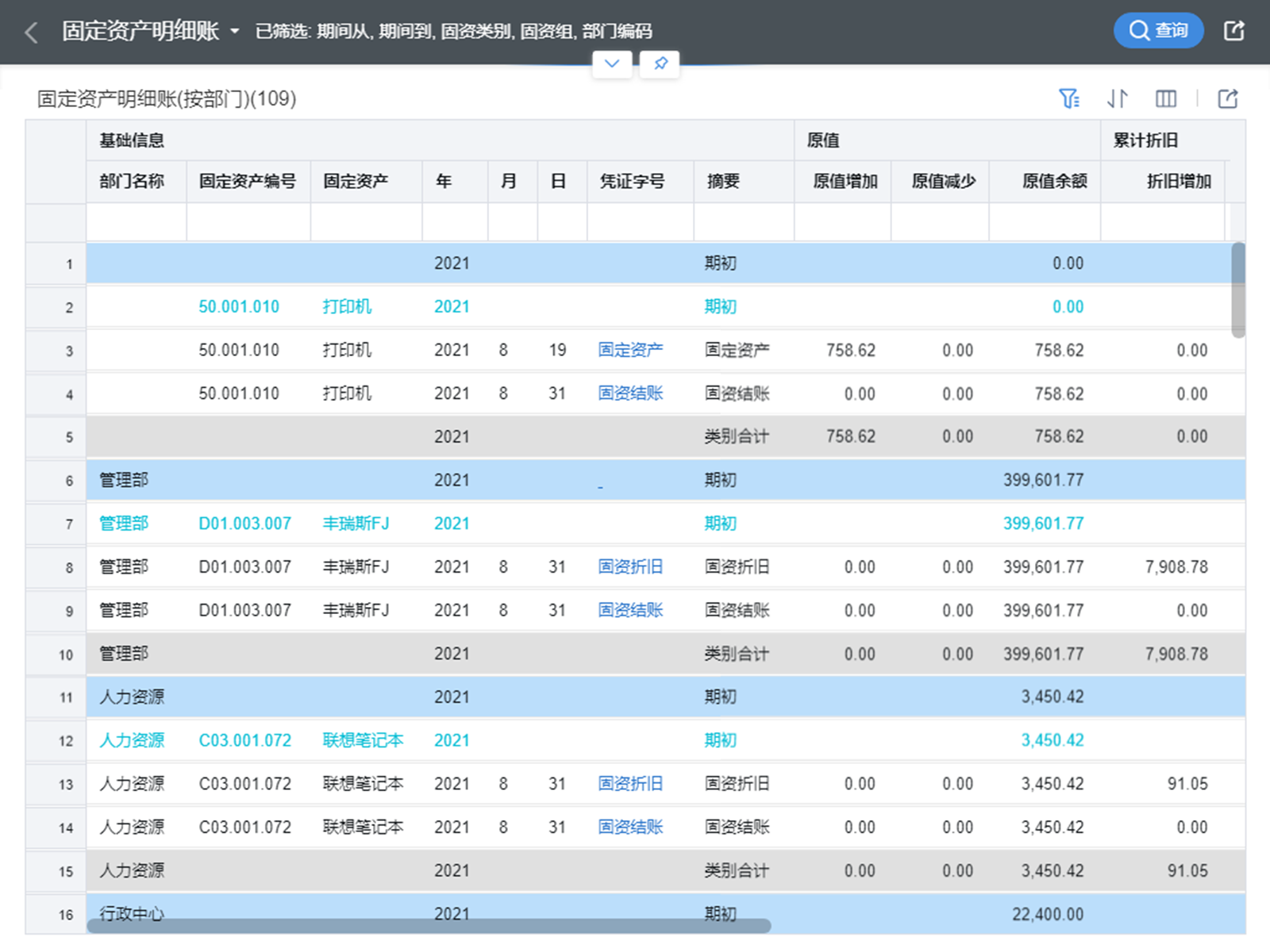Viewport: 1270px width, 952px height.
Task: Click the 折旧增加 column header
Action: pos(1163,182)
